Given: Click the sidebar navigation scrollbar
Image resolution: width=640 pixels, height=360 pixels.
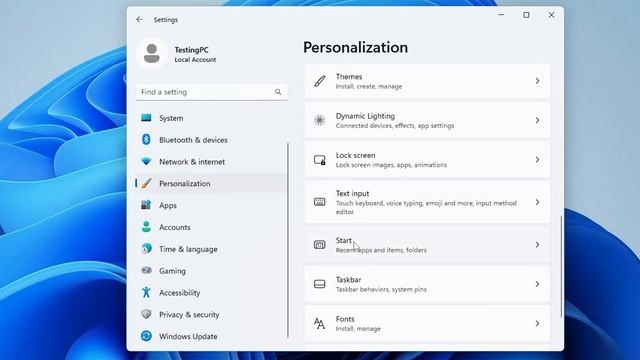Looking at the screenshot, I should click(288, 240).
